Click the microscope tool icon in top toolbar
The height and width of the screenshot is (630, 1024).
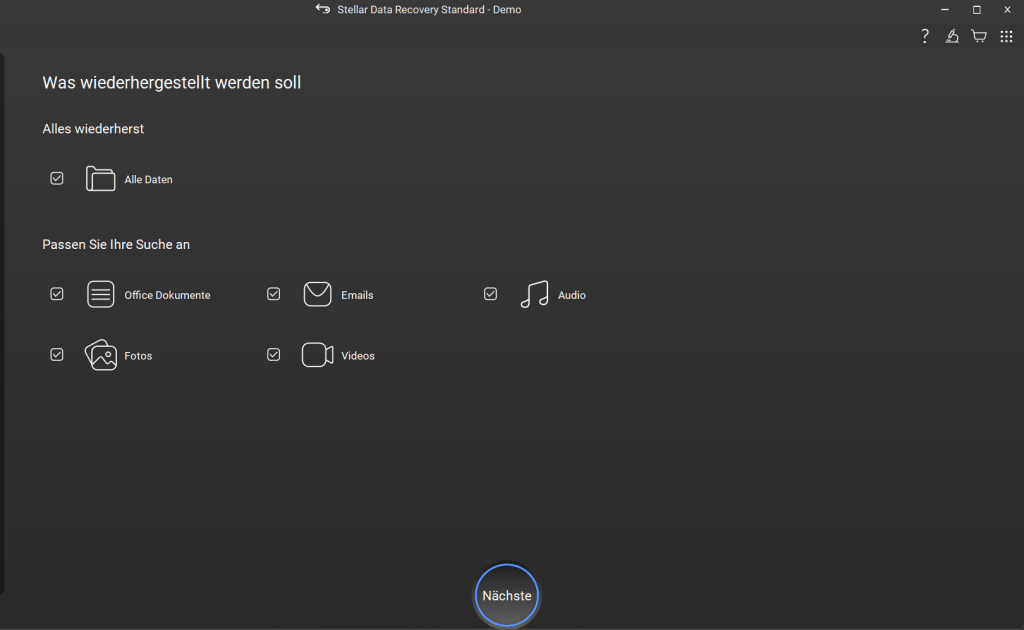coord(952,36)
